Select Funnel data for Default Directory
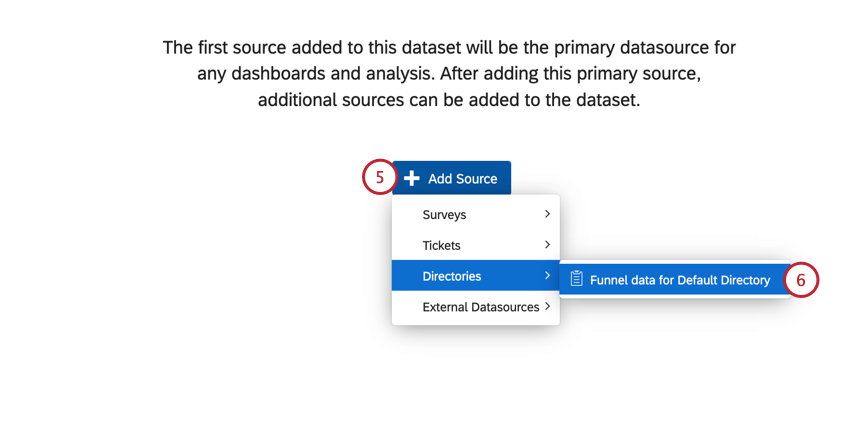 pyautogui.click(x=680, y=280)
